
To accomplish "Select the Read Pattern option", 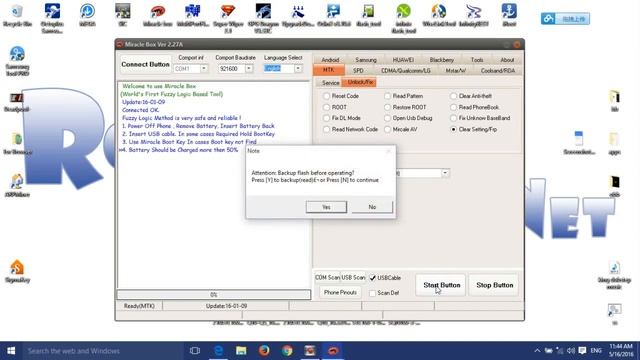I will 387,96.
